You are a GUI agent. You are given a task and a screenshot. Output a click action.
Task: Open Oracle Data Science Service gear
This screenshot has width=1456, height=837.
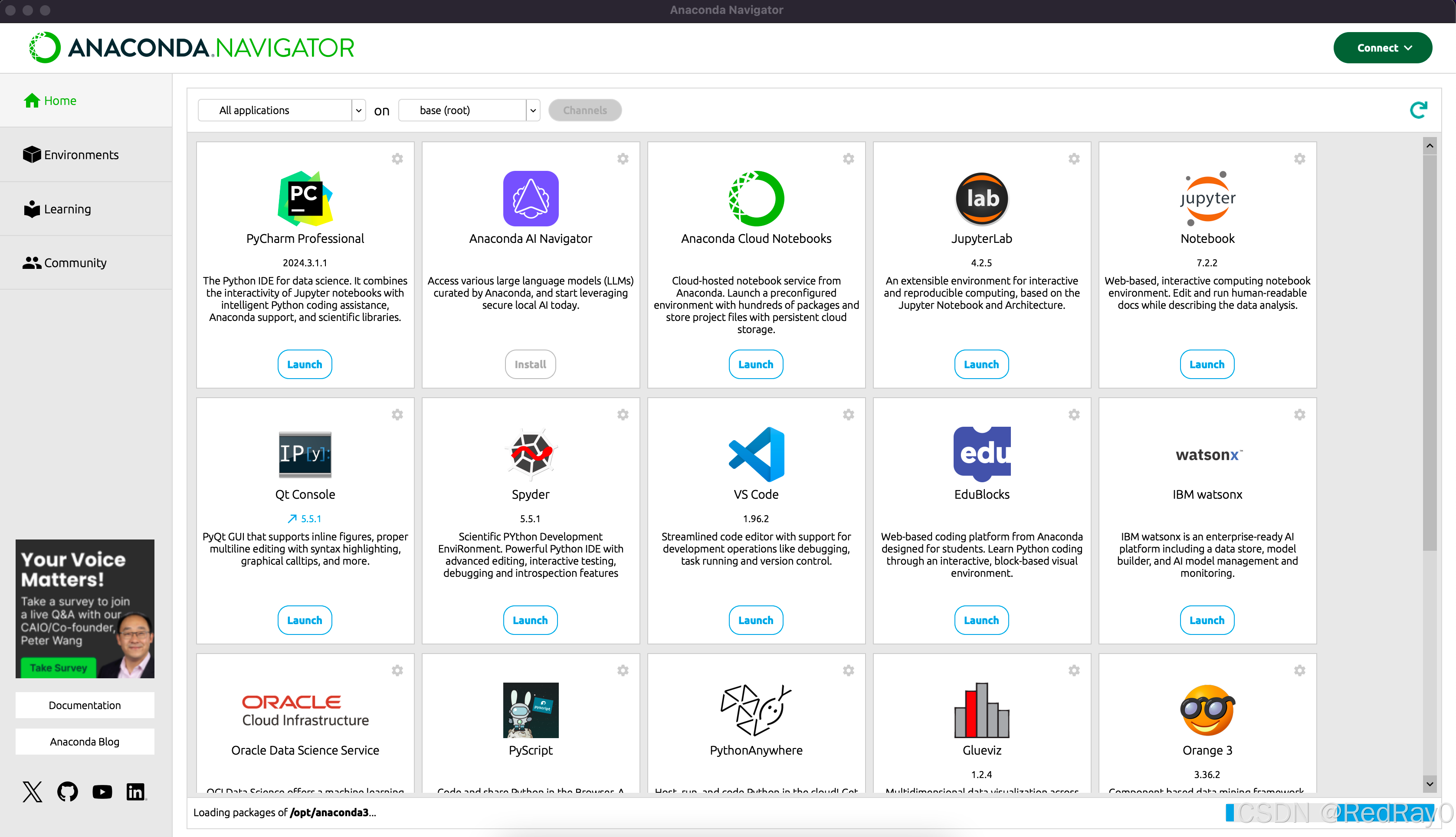[x=397, y=670]
